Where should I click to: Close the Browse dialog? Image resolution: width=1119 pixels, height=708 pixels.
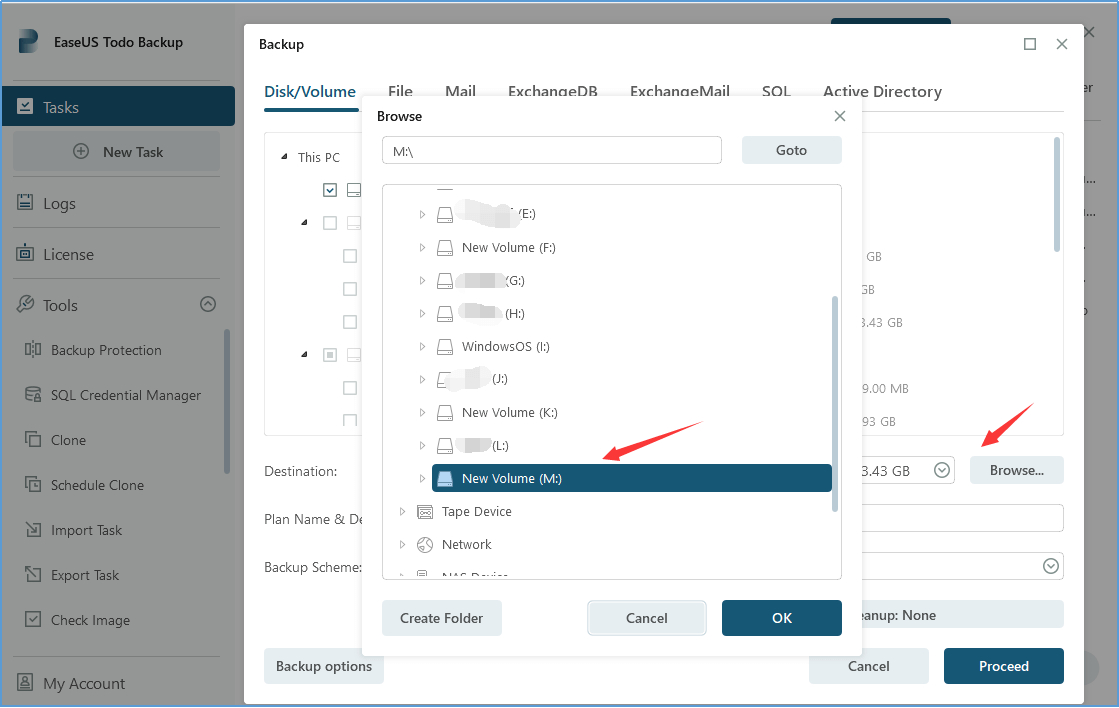click(840, 116)
